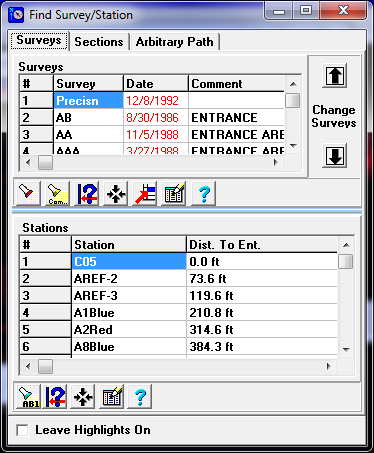Click the 314.6 ft distance cell
This screenshot has width=374, height=453.
(262, 329)
